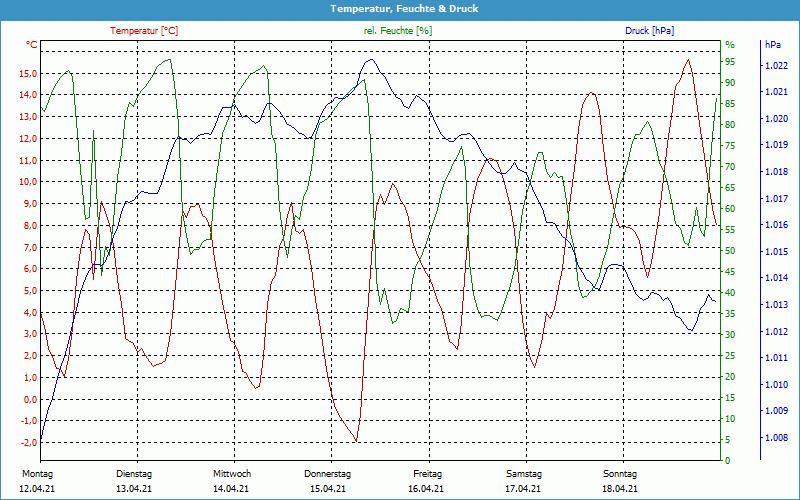Click the '0,0' temperature axis value
This screenshot has height=500, width=800.
[30, 399]
